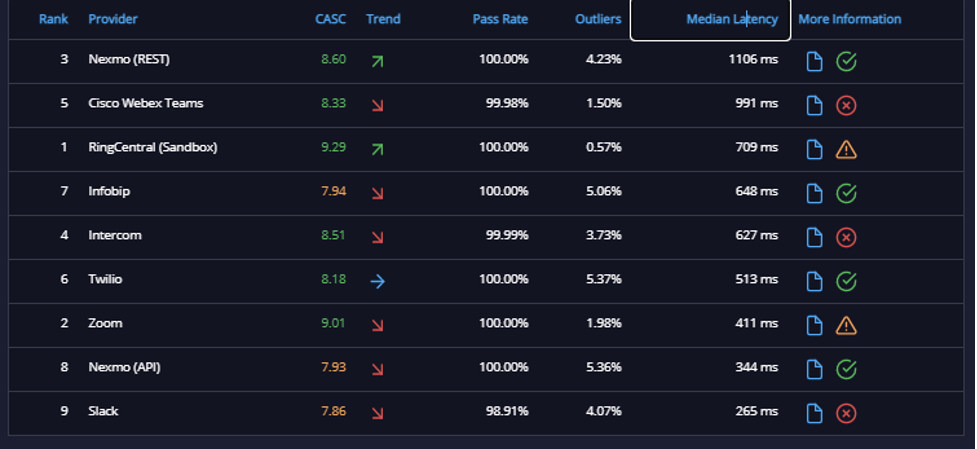This screenshot has height=449, width=977.
Task: Click the flat blue trend arrow for Twilio
Action: [x=378, y=281]
